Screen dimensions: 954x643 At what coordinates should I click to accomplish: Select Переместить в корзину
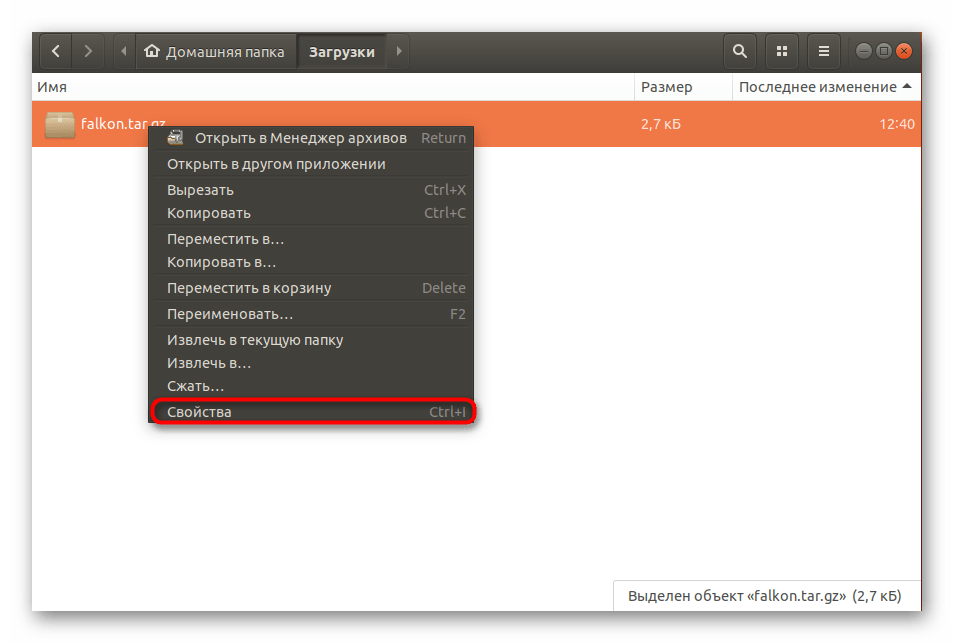(x=249, y=288)
